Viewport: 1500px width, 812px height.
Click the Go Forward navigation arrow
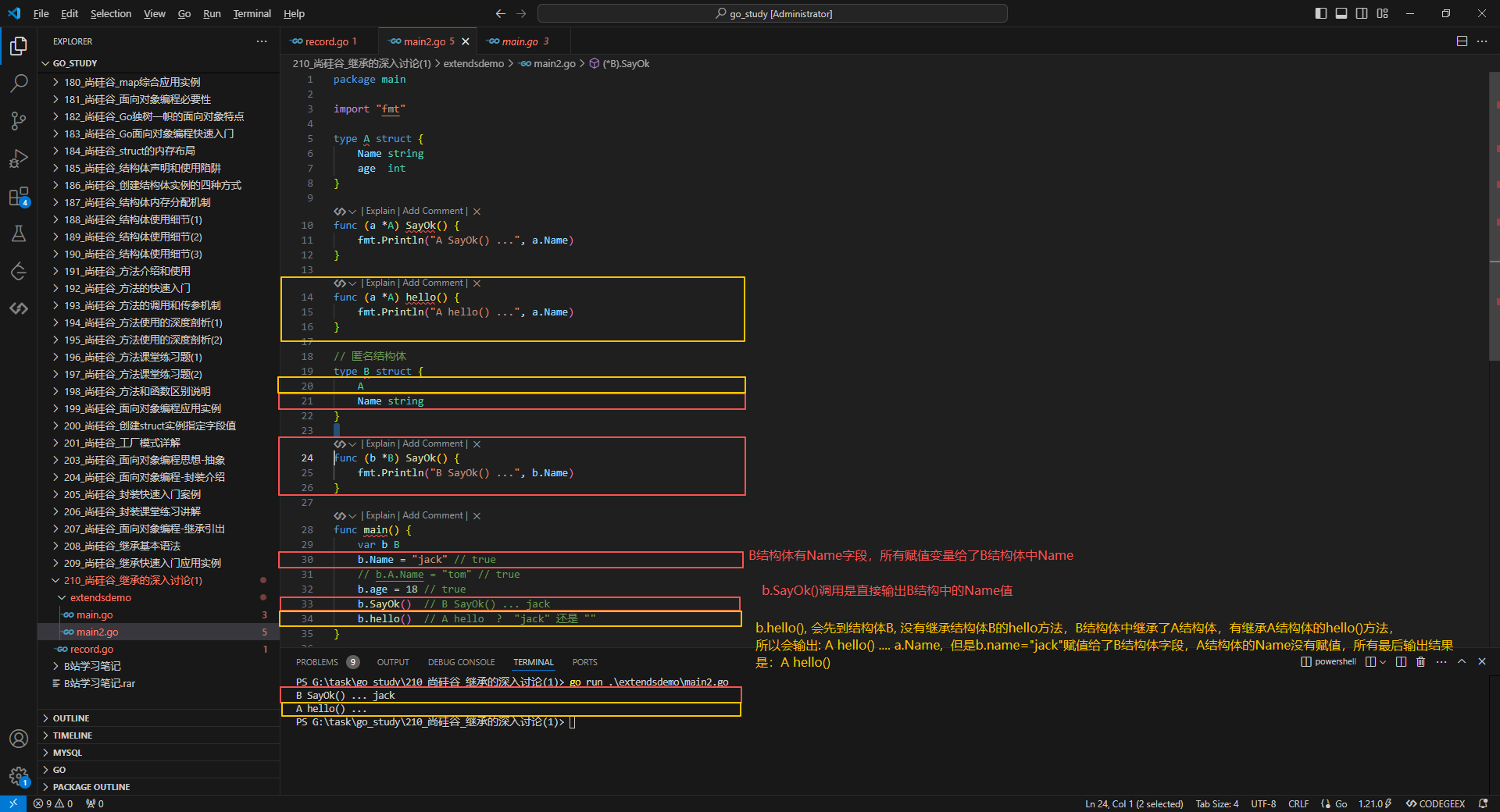tap(521, 13)
